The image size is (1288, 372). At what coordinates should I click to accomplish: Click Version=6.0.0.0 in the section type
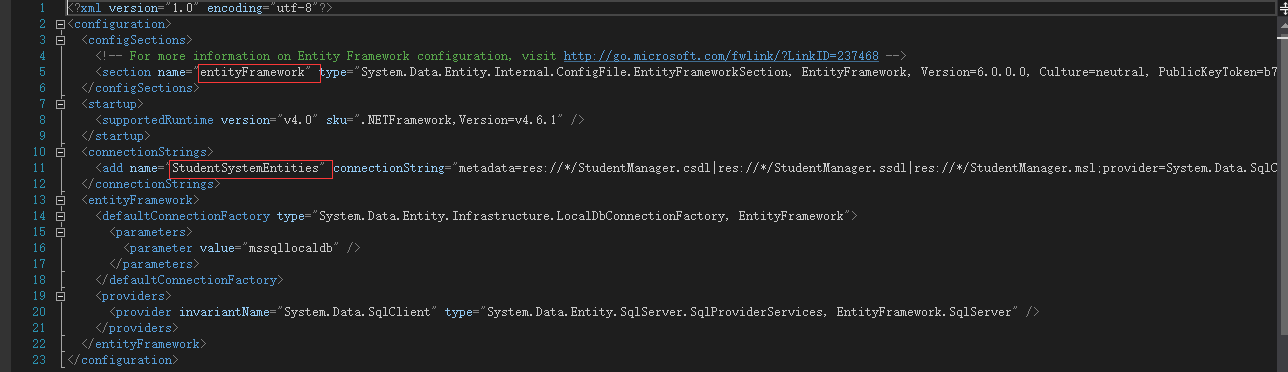(x=973, y=72)
